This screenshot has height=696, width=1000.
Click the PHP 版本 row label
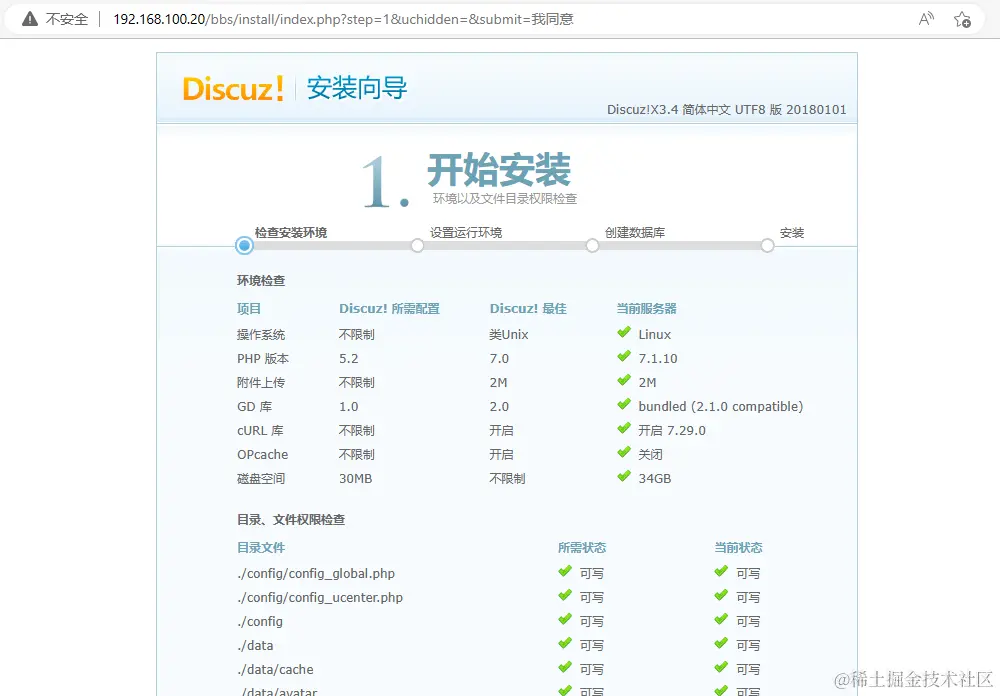(263, 359)
